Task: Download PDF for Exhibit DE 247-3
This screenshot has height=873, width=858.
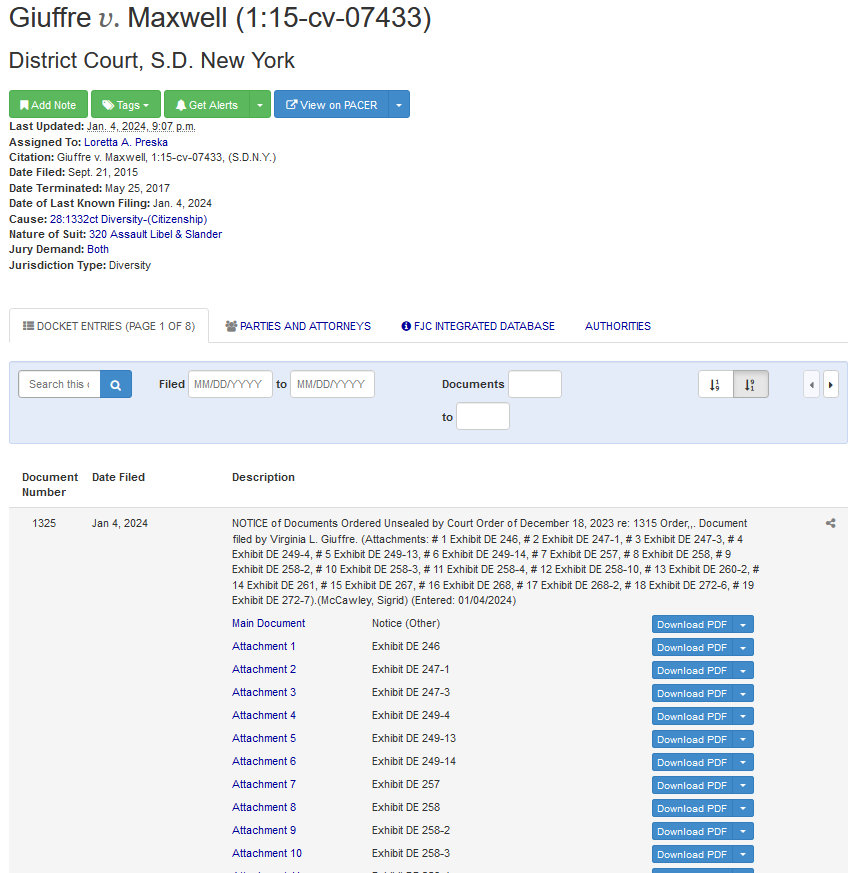Action: 692,693
